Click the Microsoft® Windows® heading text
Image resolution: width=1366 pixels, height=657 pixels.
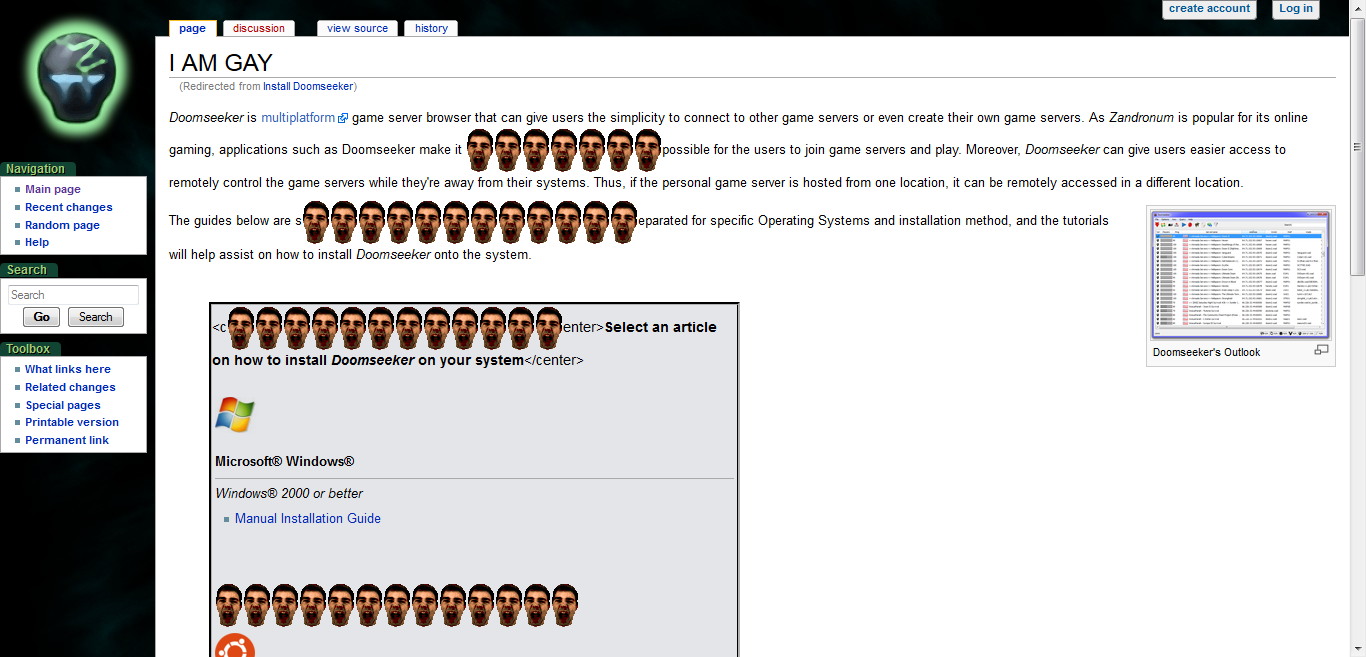coord(285,462)
